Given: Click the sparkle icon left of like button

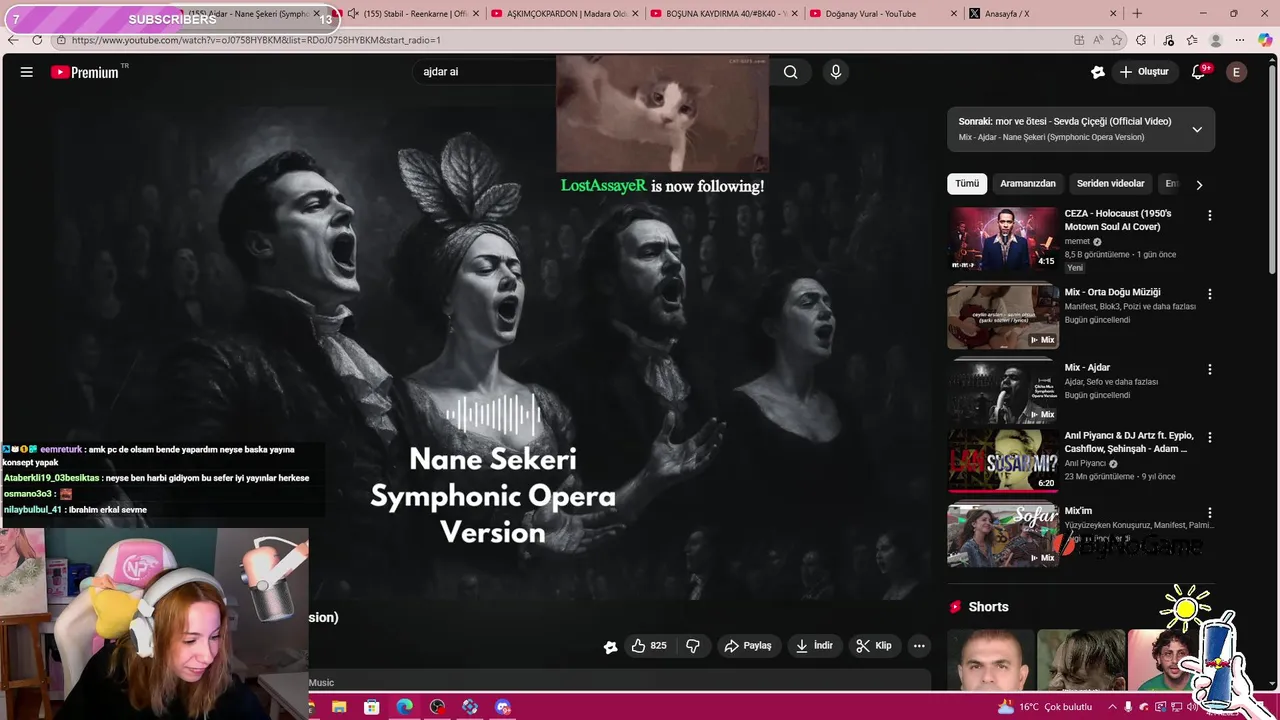Looking at the screenshot, I should click(x=611, y=647).
